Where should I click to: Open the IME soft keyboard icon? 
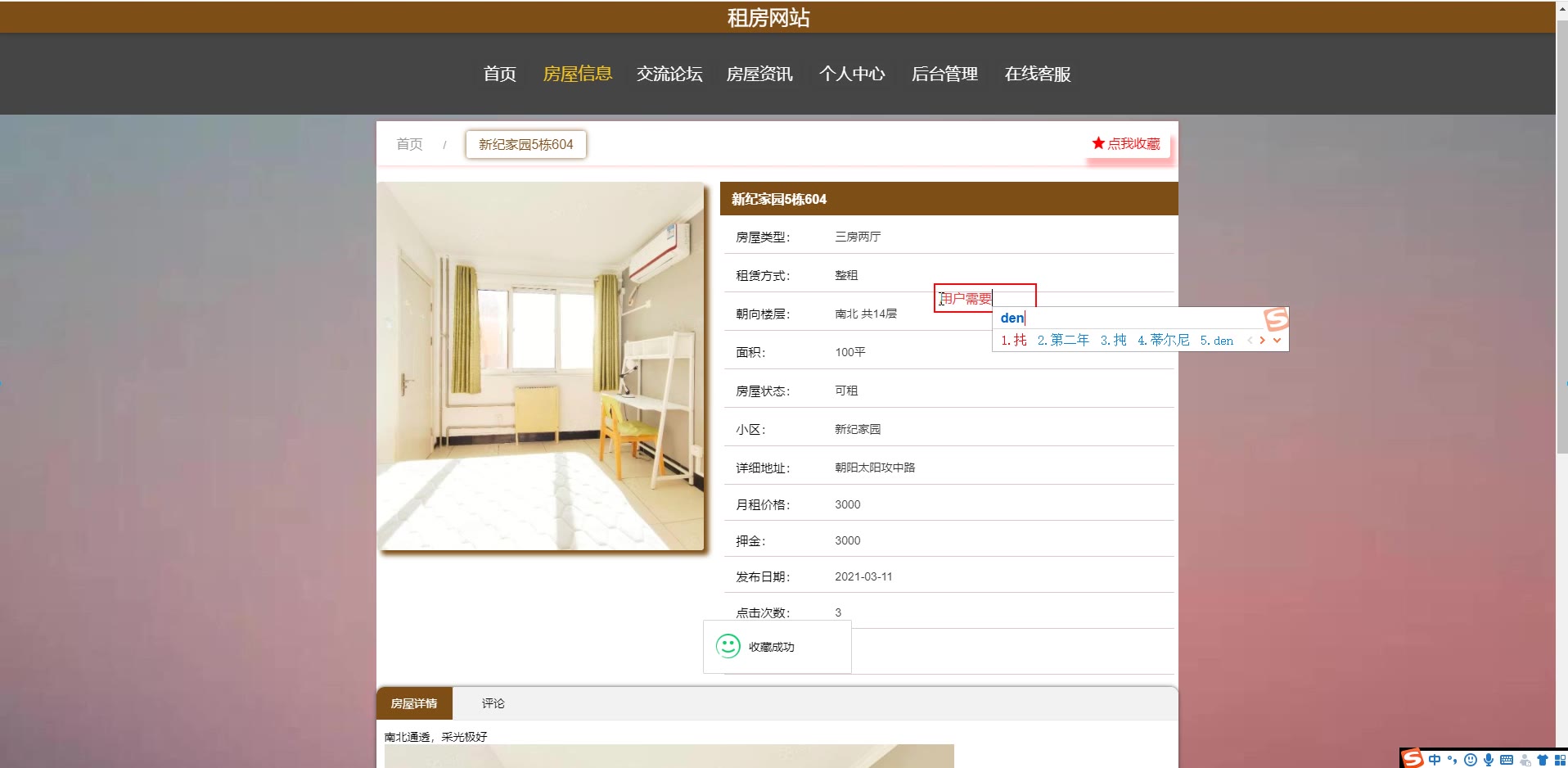tap(1507, 760)
